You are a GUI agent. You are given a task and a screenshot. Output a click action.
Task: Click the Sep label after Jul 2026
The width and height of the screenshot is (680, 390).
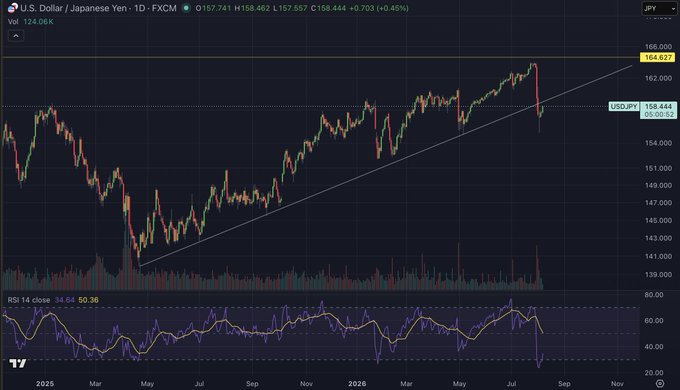point(564,383)
